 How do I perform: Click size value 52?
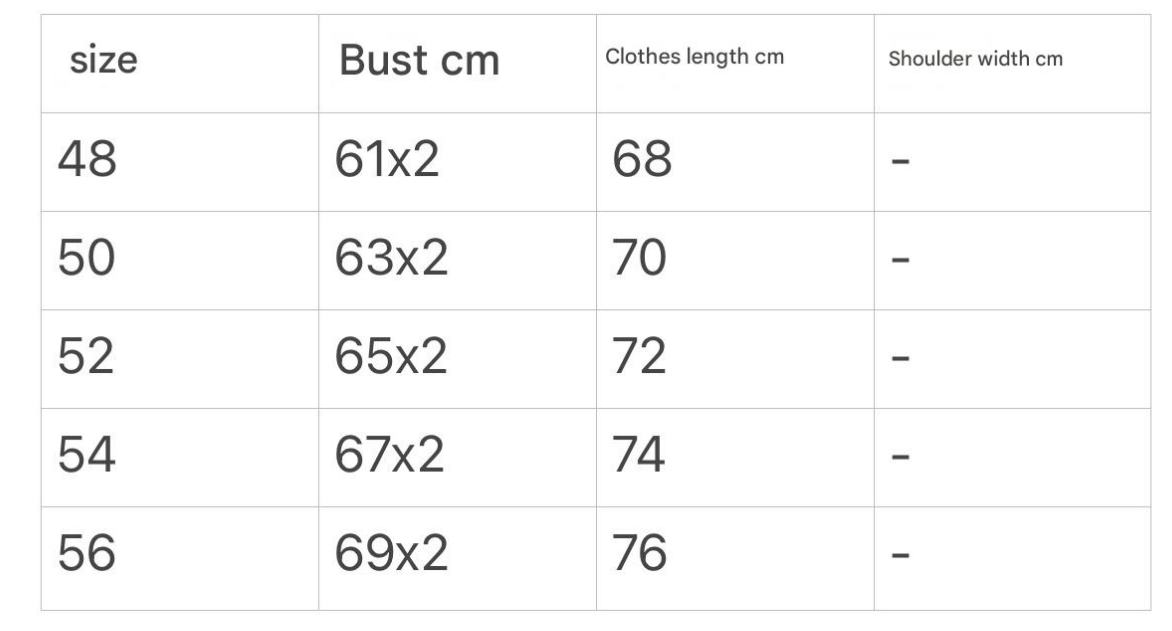[86, 357]
